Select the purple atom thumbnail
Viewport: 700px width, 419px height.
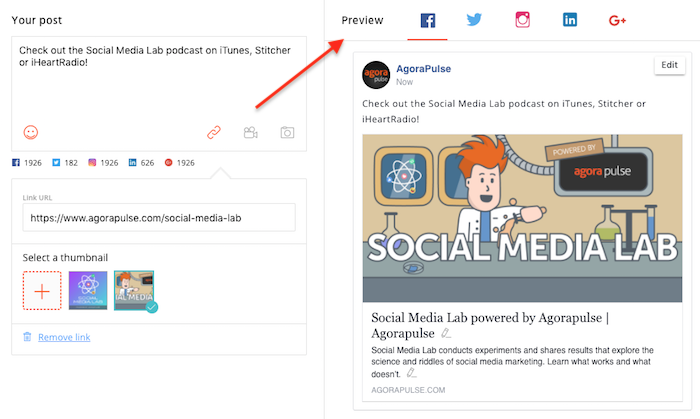88,290
